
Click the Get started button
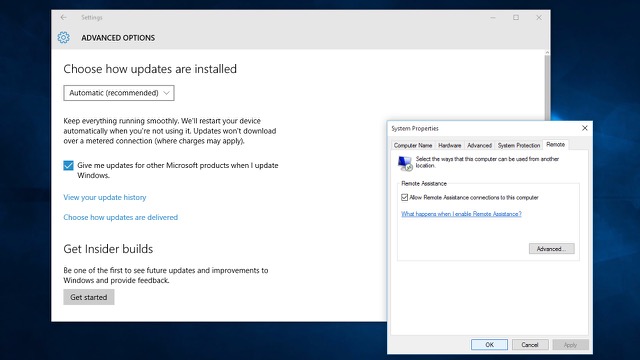click(x=89, y=297)
